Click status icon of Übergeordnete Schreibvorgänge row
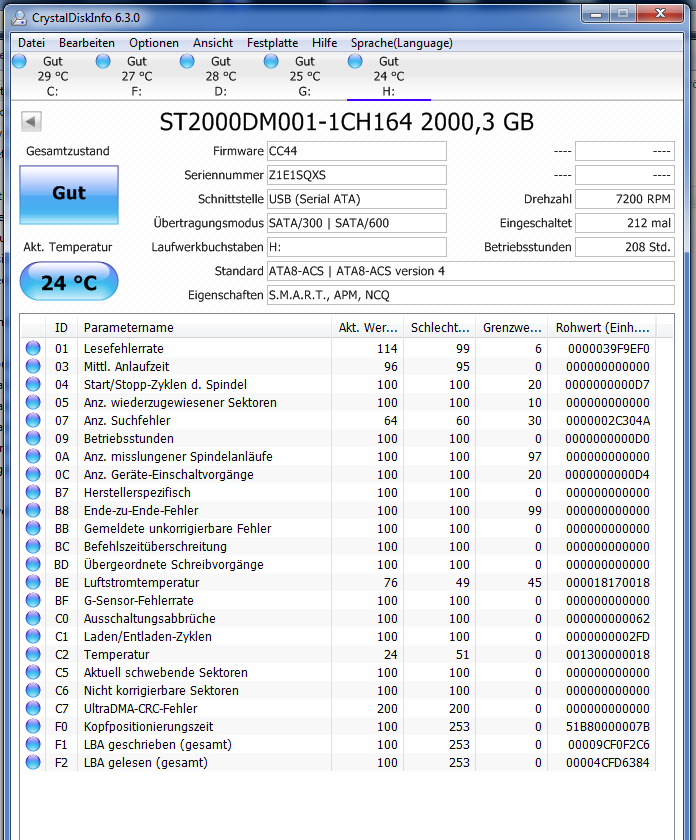Image resolution: width=696 pixels, height=840 pixels. click(x=33, y=564)
